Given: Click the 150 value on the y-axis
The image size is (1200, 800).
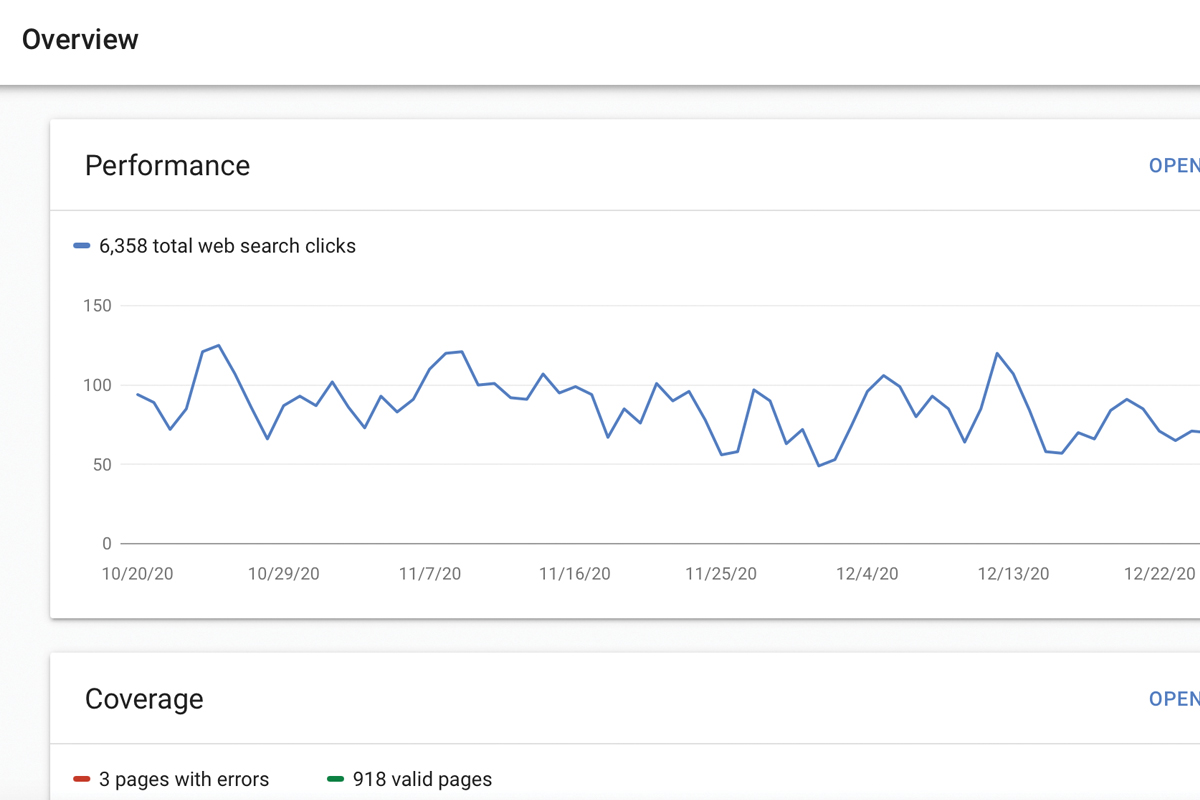Looking at the screenshot, I should click(x=97, y=306).
